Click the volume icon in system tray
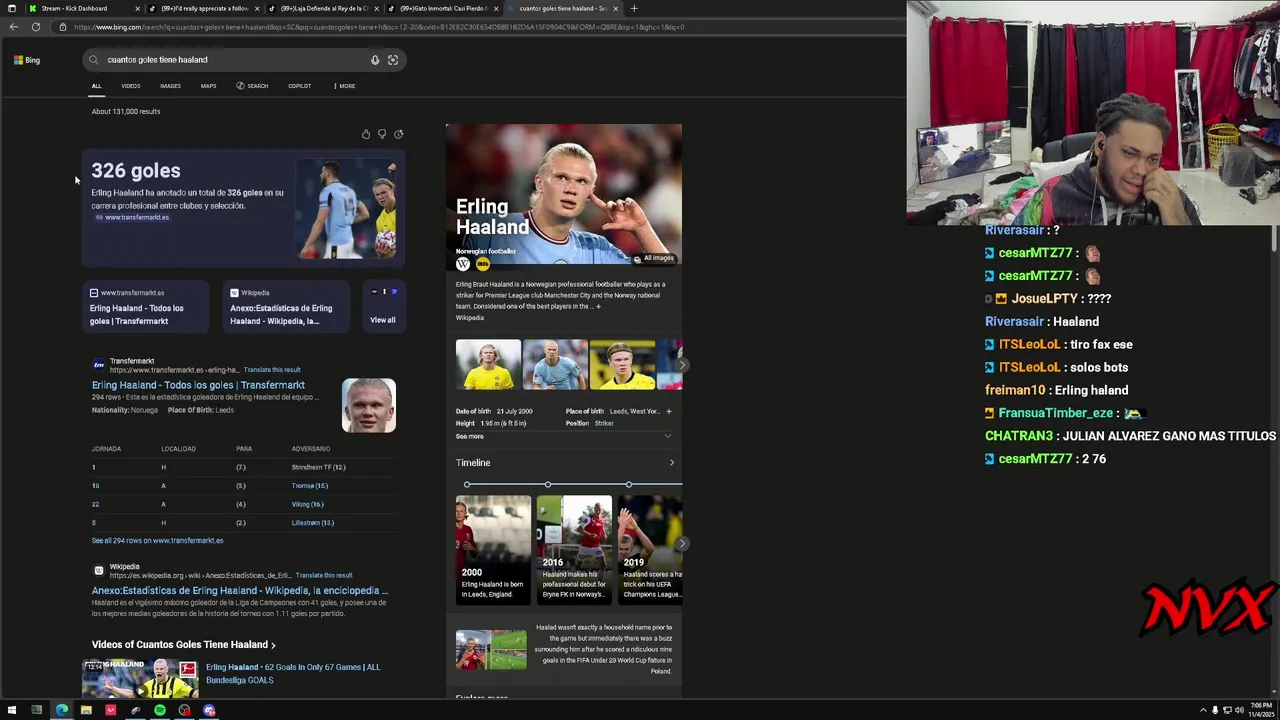 [x=1239, y=711]
